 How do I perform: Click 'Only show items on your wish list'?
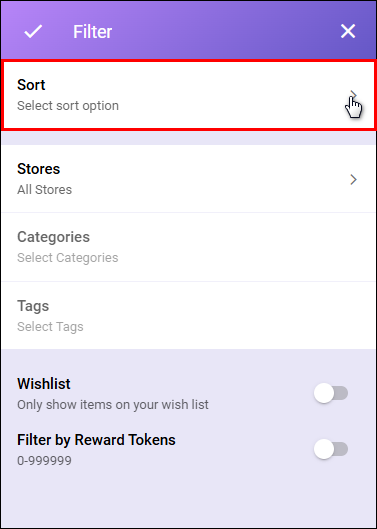coord(113,405)
